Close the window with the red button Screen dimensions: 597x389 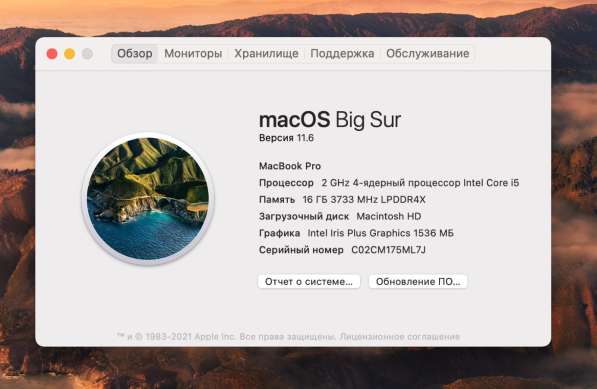pos(52,54)
